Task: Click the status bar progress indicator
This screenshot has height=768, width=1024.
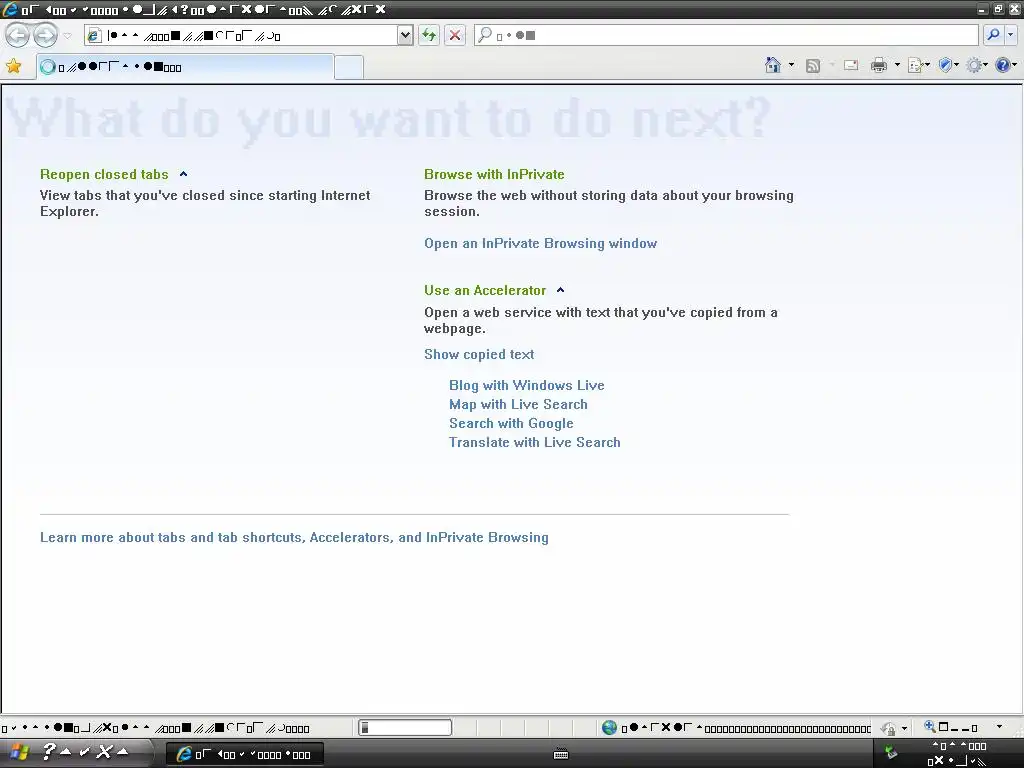Action: point(405,728)
